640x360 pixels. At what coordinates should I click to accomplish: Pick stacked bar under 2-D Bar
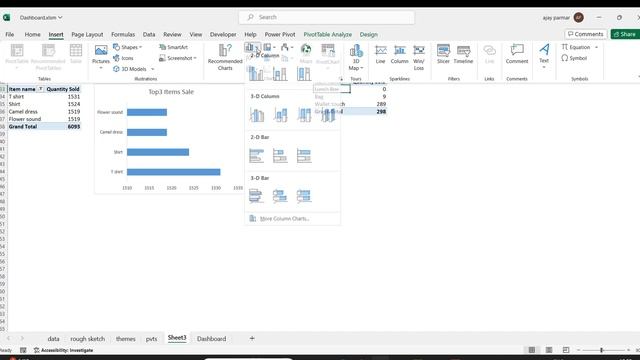tap(280, 156)
